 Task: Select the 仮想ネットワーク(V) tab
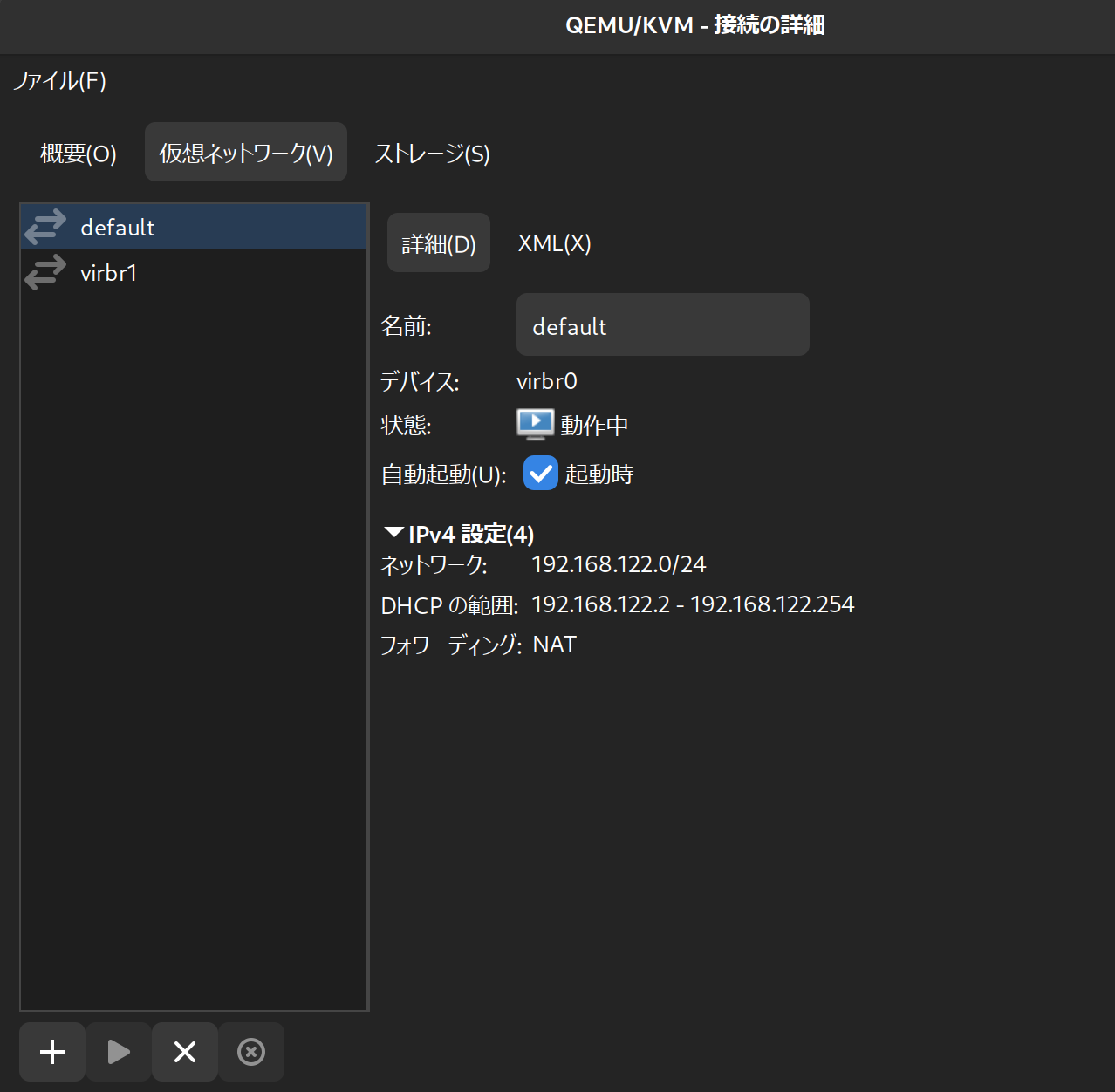click(x=246, y=154)
